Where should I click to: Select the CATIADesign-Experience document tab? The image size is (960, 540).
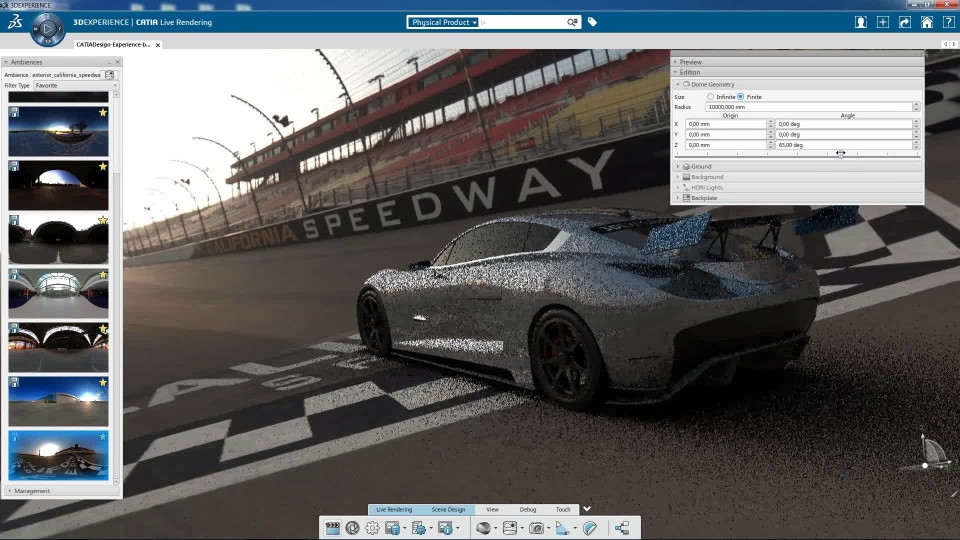113,45
